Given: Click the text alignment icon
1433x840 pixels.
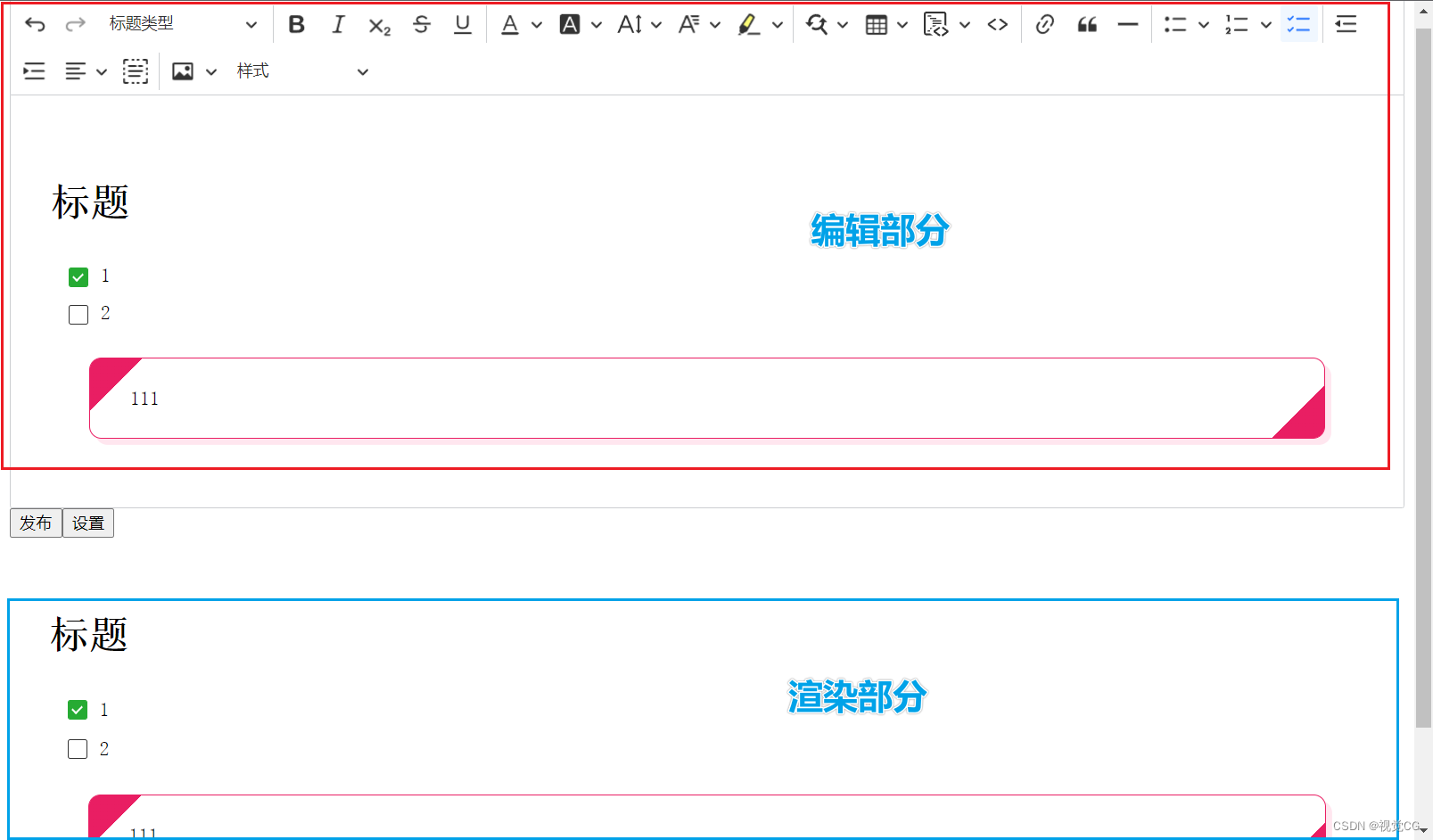Looking at the screenshot, I should click(76, 71).
